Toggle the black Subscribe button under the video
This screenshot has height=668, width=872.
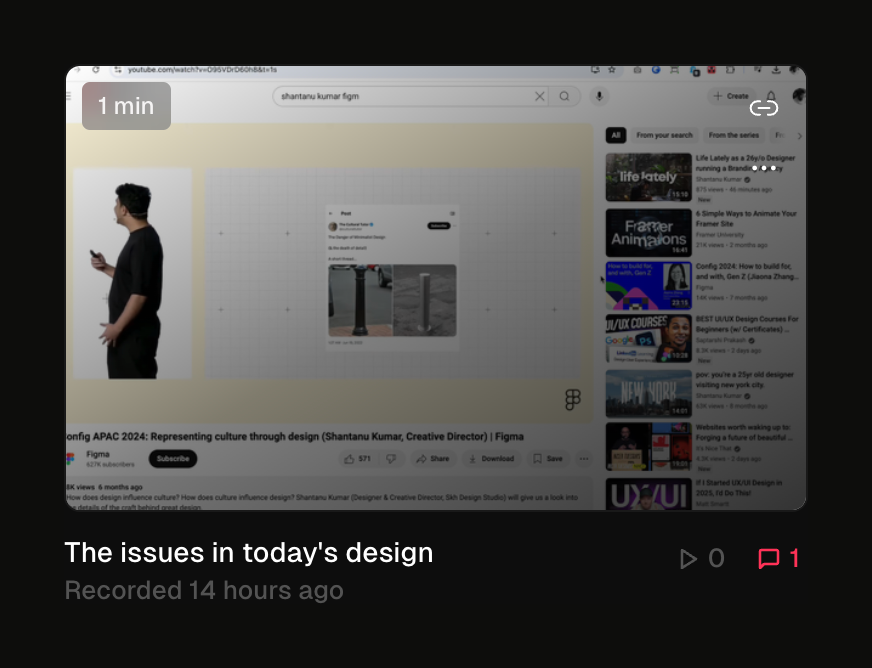click(173, 459)
